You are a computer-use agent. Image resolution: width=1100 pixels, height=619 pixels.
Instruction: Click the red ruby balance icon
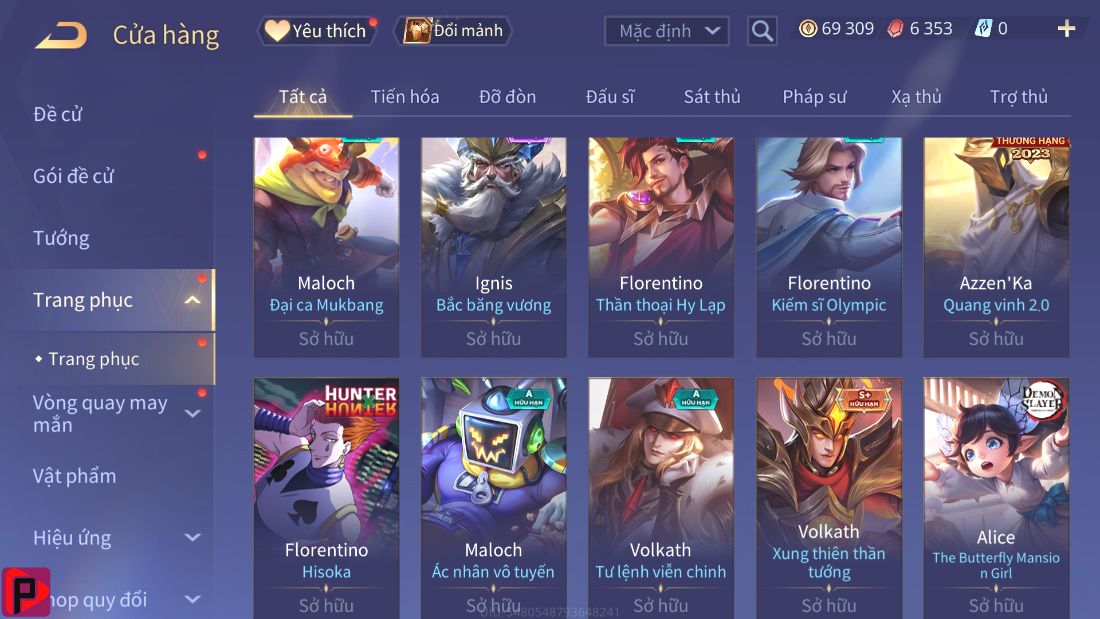tap(895, 29)
